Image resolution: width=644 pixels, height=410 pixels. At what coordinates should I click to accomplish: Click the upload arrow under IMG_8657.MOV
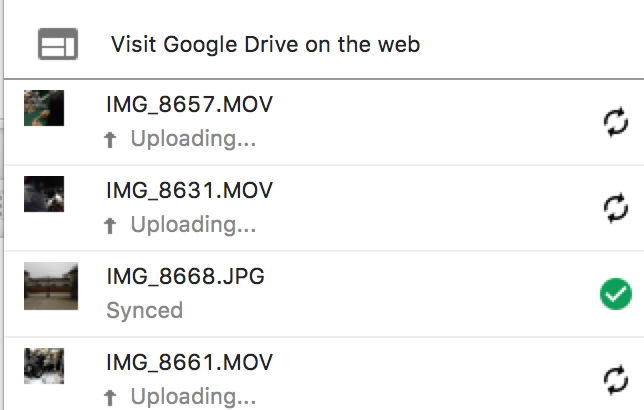point(112,140)
